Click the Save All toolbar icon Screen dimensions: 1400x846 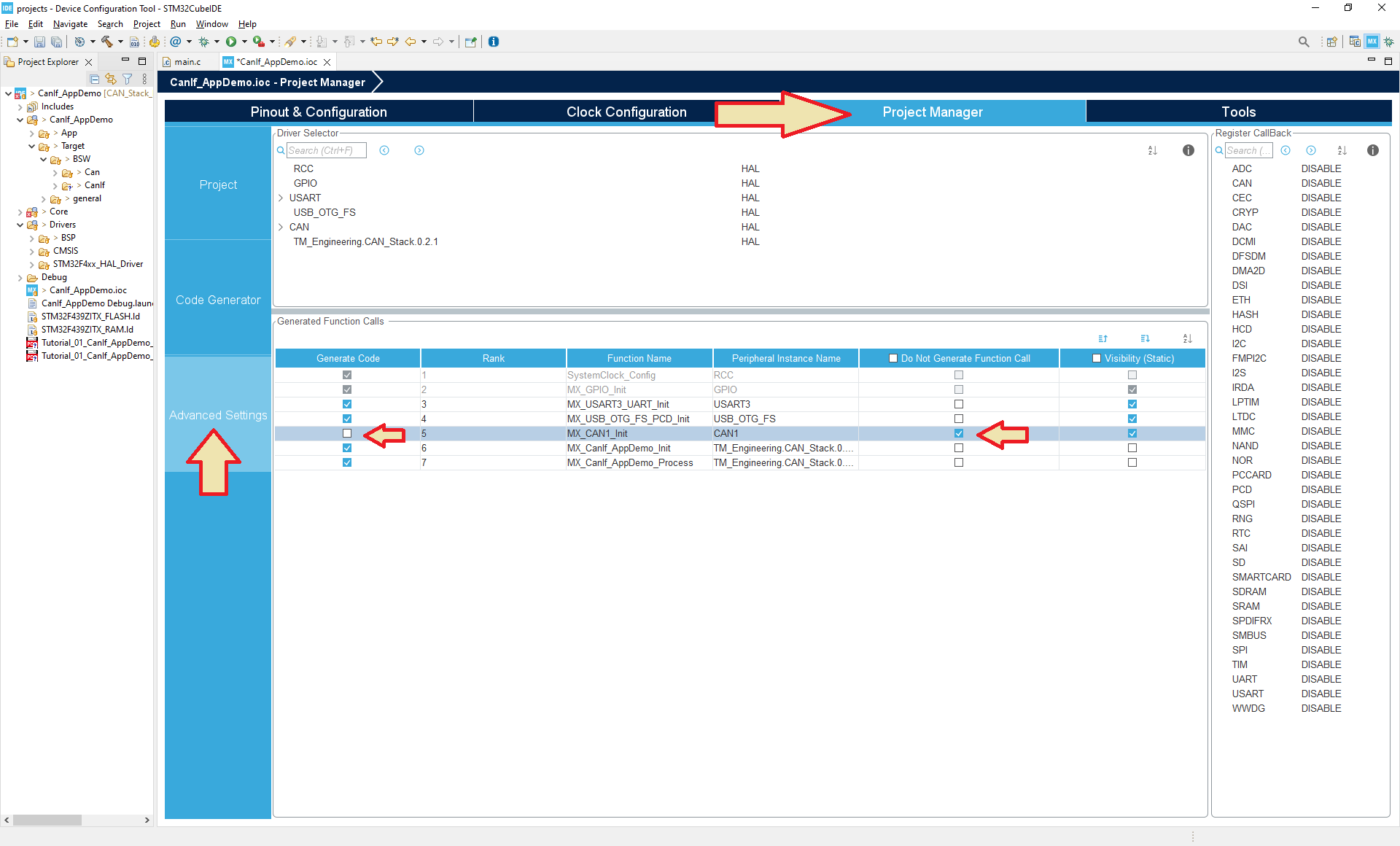pyautogui.click(x=56, y=42)
